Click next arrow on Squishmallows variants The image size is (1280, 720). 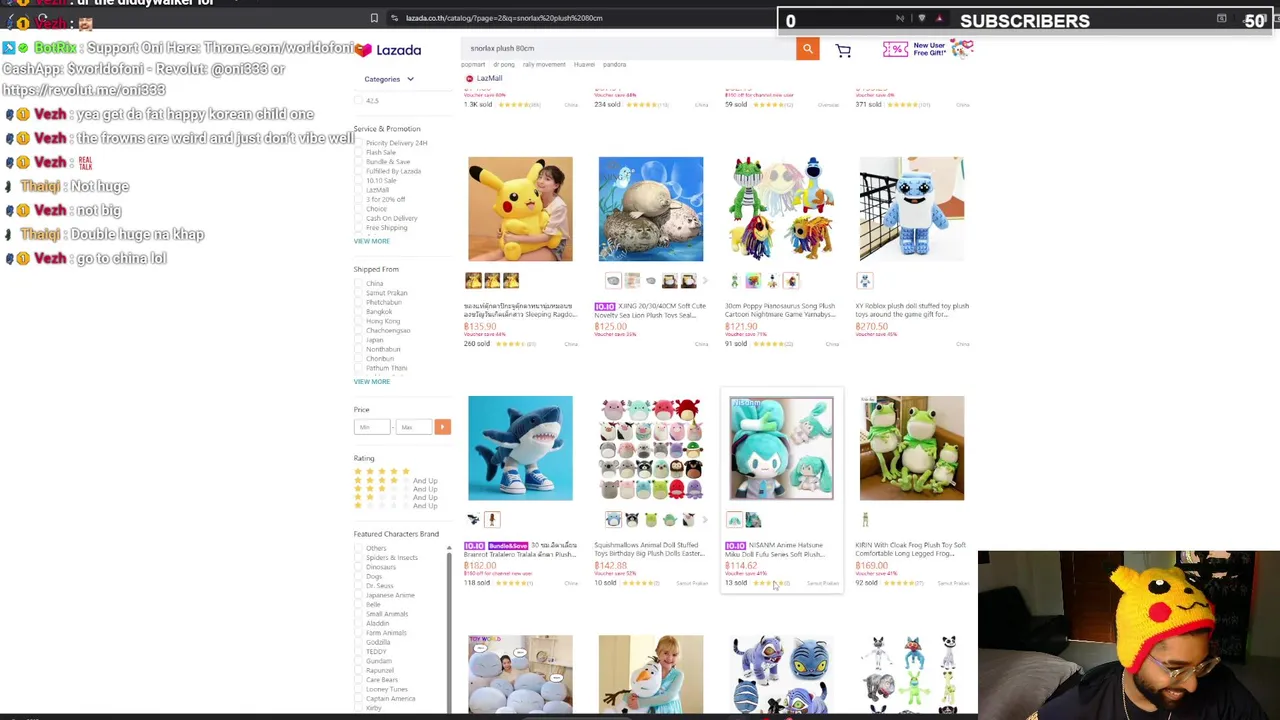[x=705, y=520]
